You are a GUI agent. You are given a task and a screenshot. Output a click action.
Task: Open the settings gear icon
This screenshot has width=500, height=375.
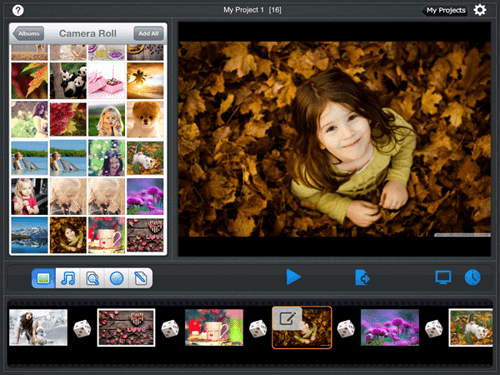click(480, 10)
